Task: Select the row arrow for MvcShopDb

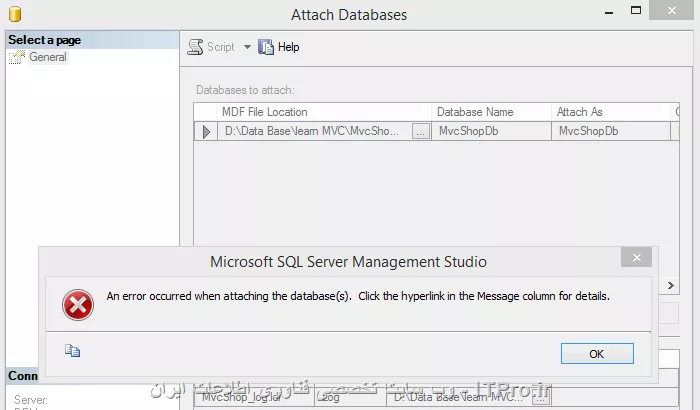Action: 206,132
